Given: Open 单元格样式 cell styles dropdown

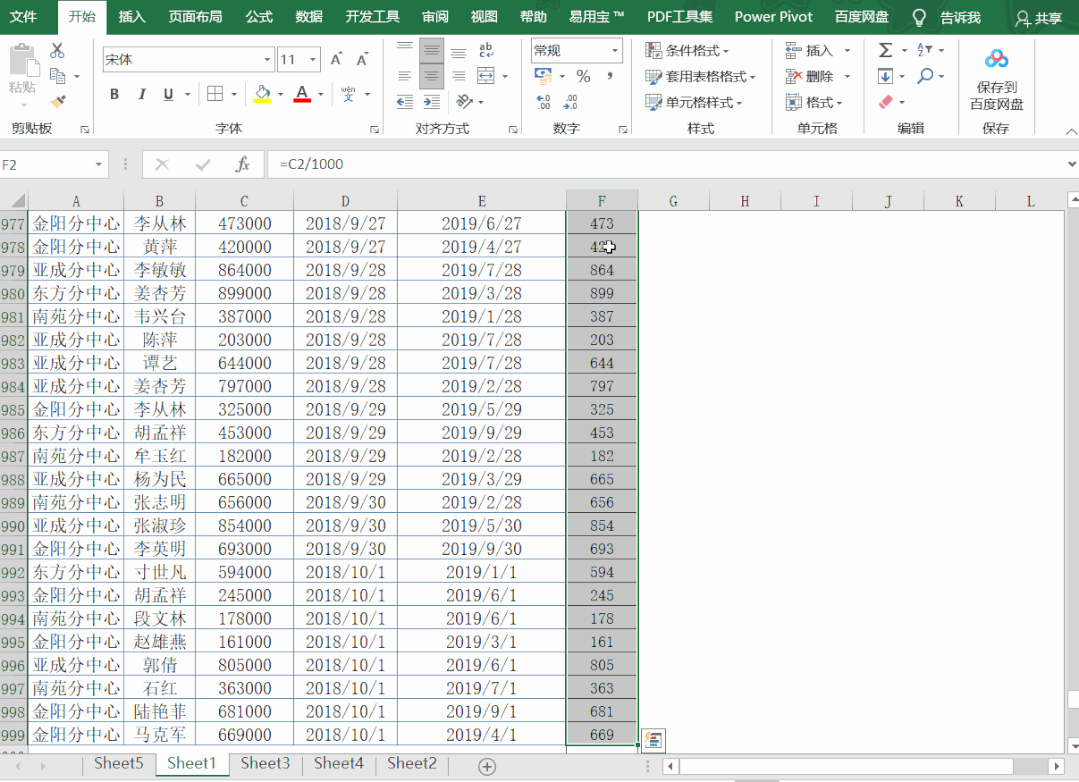Looking at the screenshot, I should (694, 103).
